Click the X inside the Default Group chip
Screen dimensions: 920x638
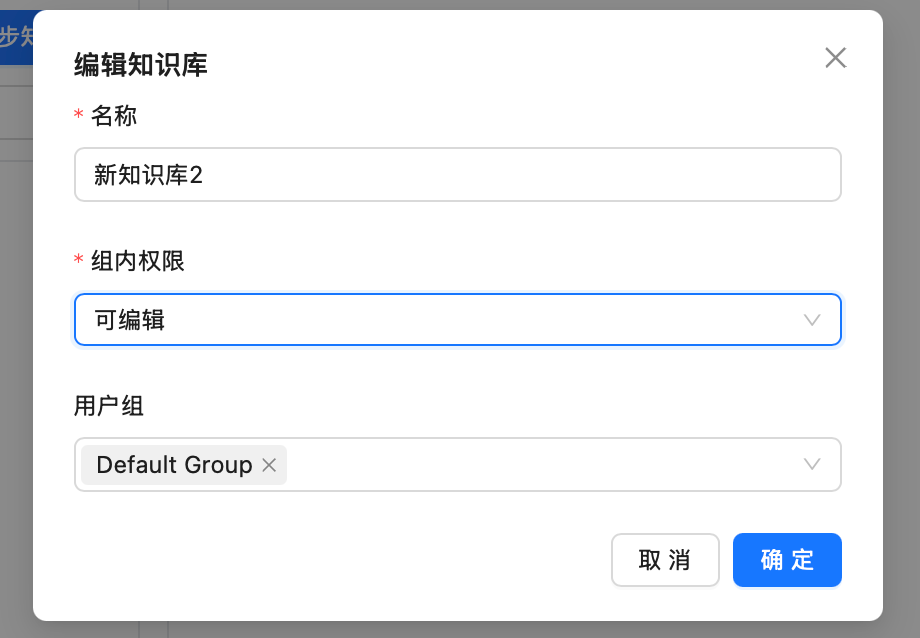click(x=267, y=464)
